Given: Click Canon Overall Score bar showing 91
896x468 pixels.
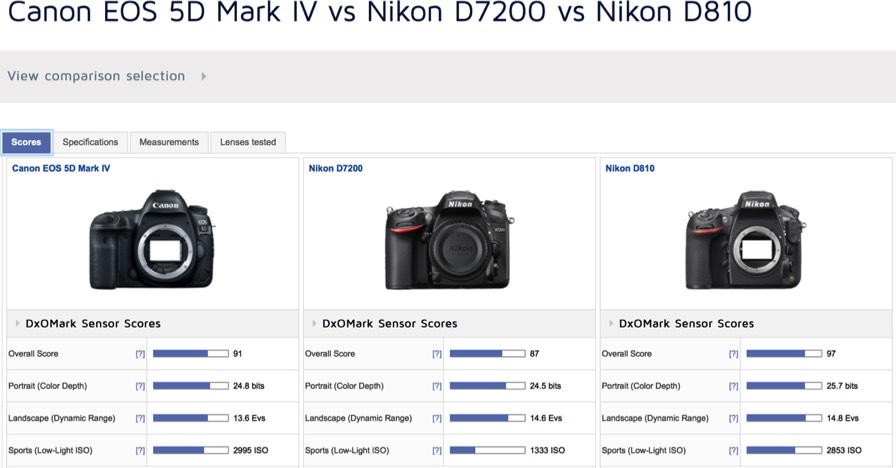Looking at the screenshot, I should coord(191,354).
